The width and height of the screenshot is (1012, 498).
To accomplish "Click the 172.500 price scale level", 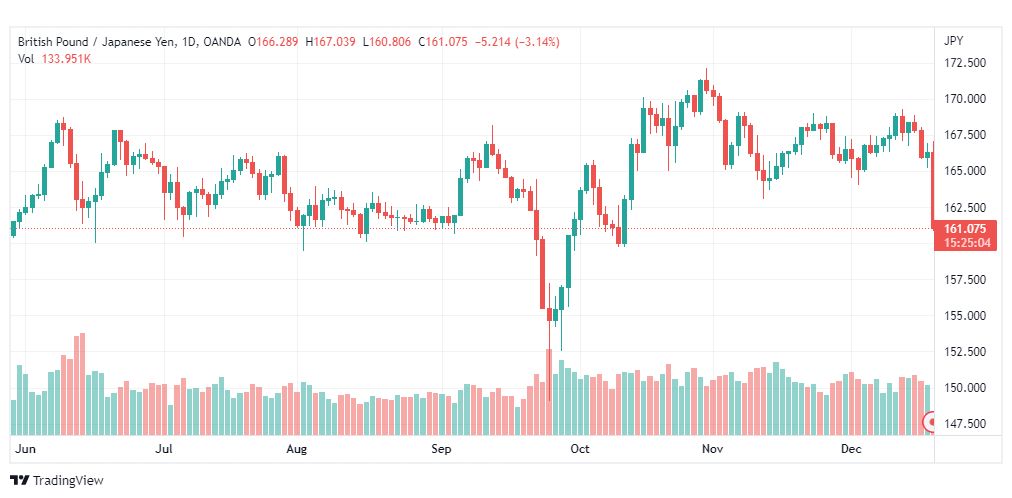I will coord(964,63).
